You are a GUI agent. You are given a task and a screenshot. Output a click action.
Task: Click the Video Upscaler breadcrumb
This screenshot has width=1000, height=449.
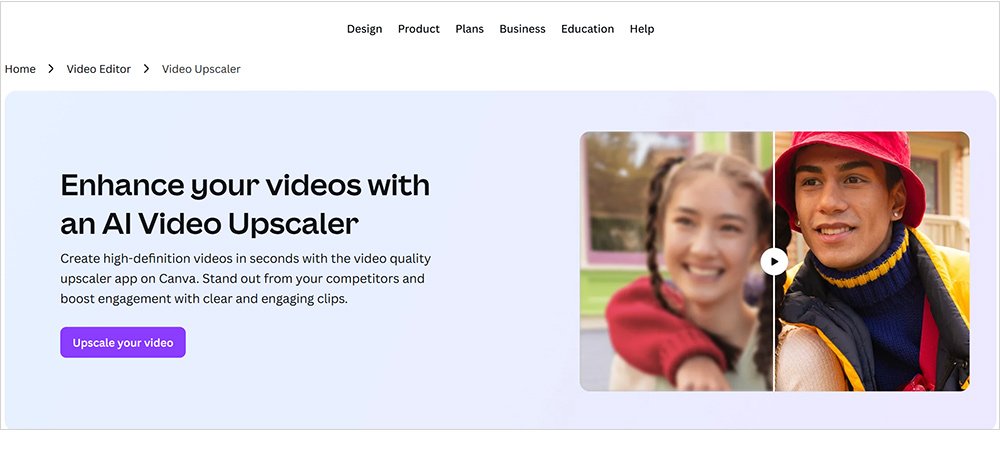201,69
